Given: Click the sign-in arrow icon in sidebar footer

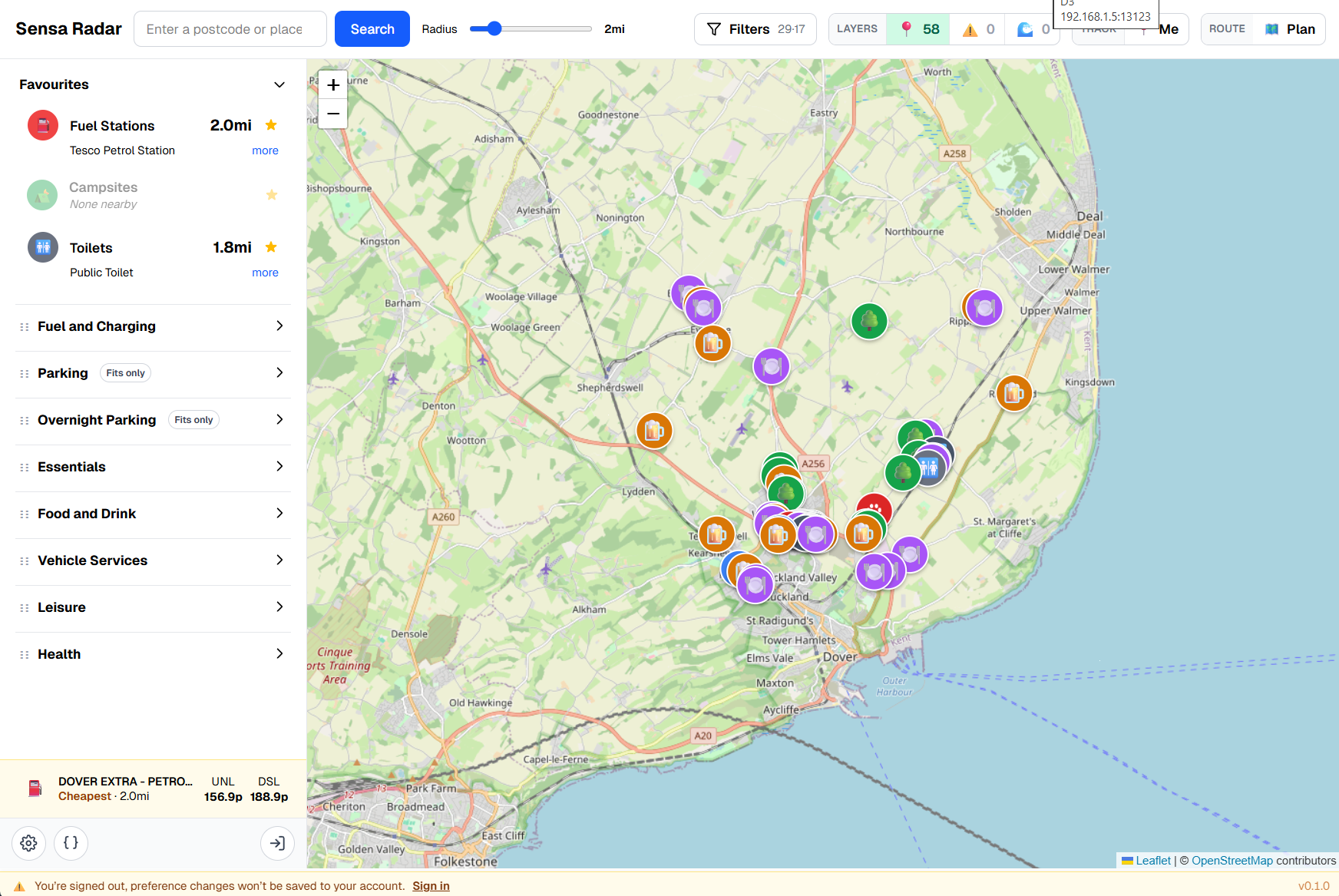Looking at the screenshot, I should [x=277, y=843].
